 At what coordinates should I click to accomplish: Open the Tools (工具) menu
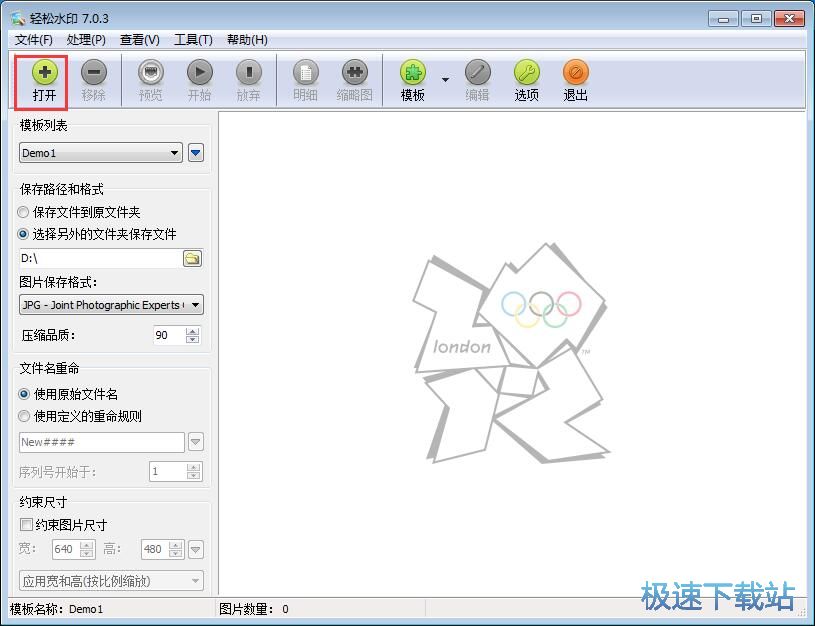[193, 40]
